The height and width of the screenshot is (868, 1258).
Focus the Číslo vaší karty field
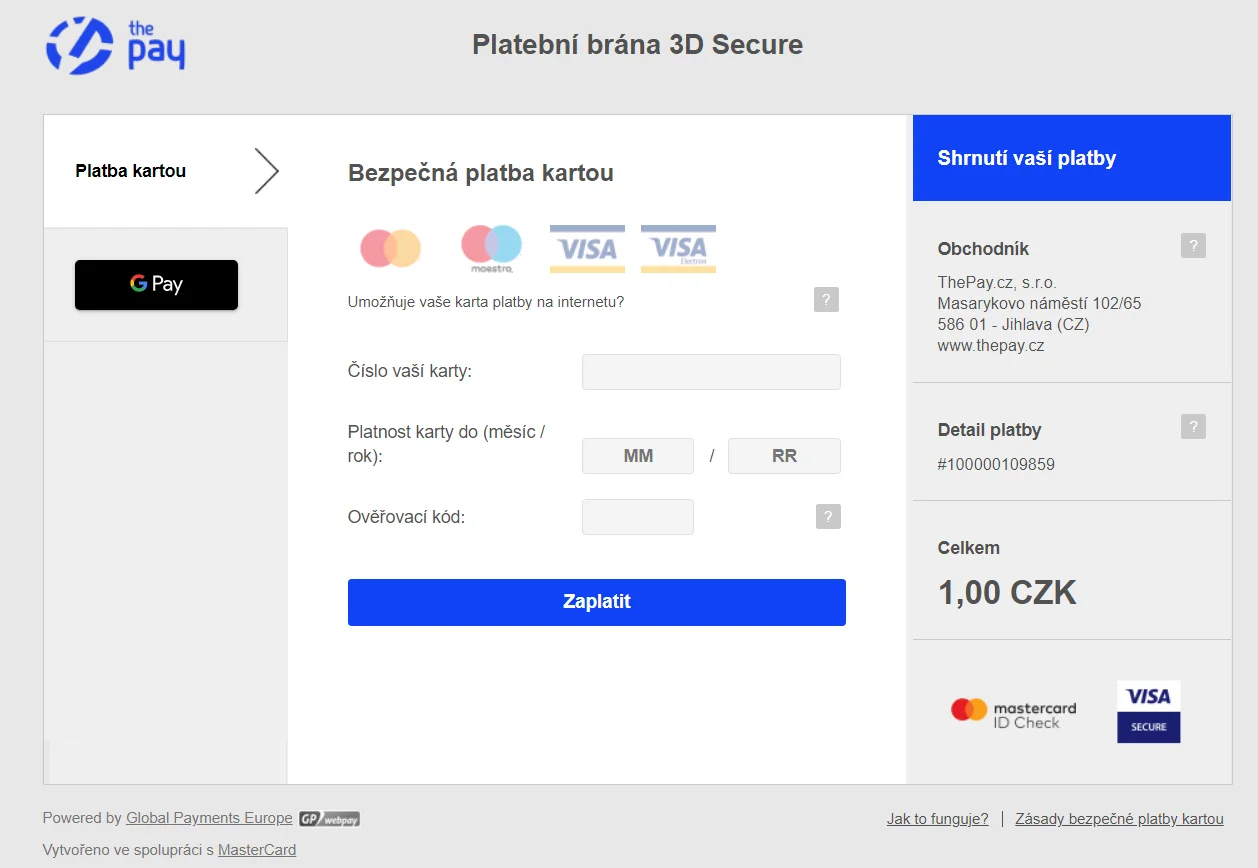tap(711, 372)
